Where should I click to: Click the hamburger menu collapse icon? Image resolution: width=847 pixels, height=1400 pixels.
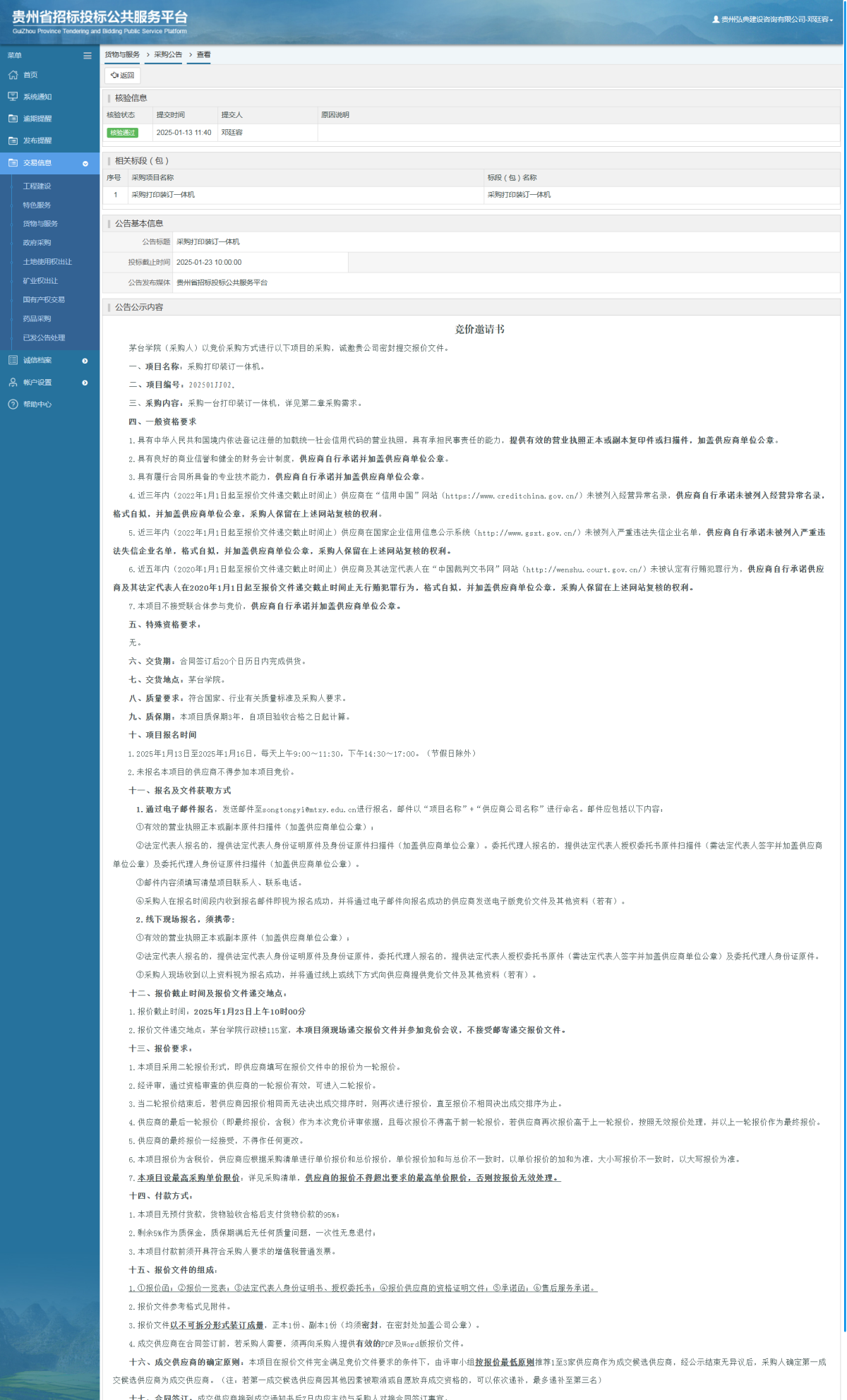88,55
